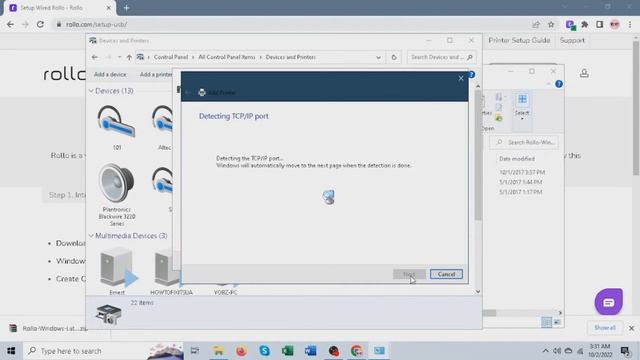Viewport: 640px width, 360px height.
Task: Cancel the Add Printer wizard
Action: (x=446, y=274)
